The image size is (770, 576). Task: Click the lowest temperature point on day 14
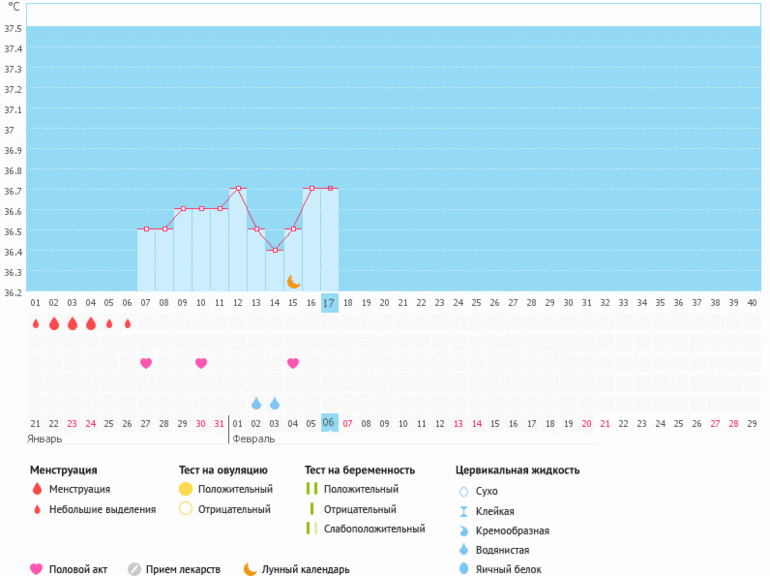point(274,250)
